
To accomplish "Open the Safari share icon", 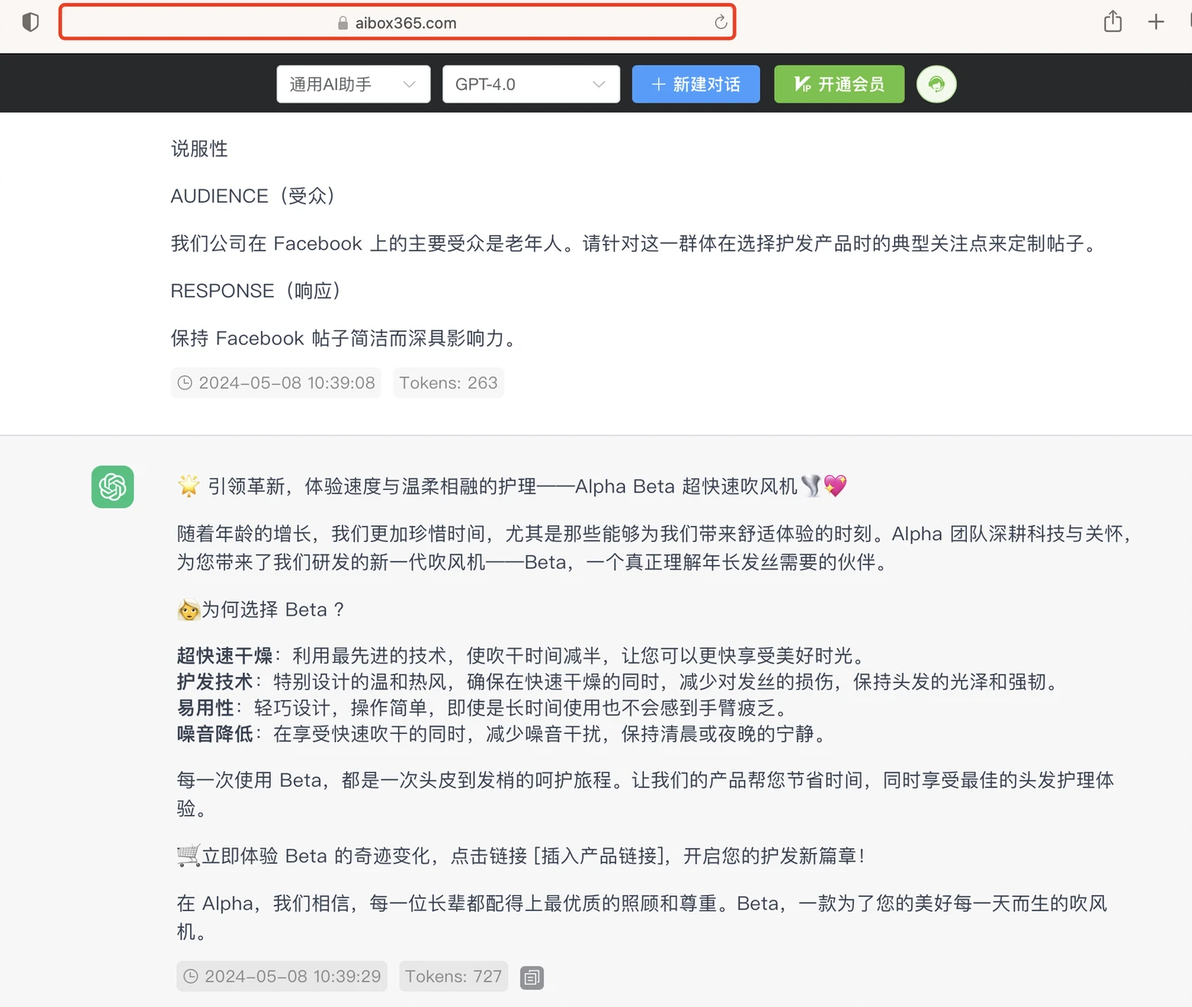I will (x=1112, y=21).
